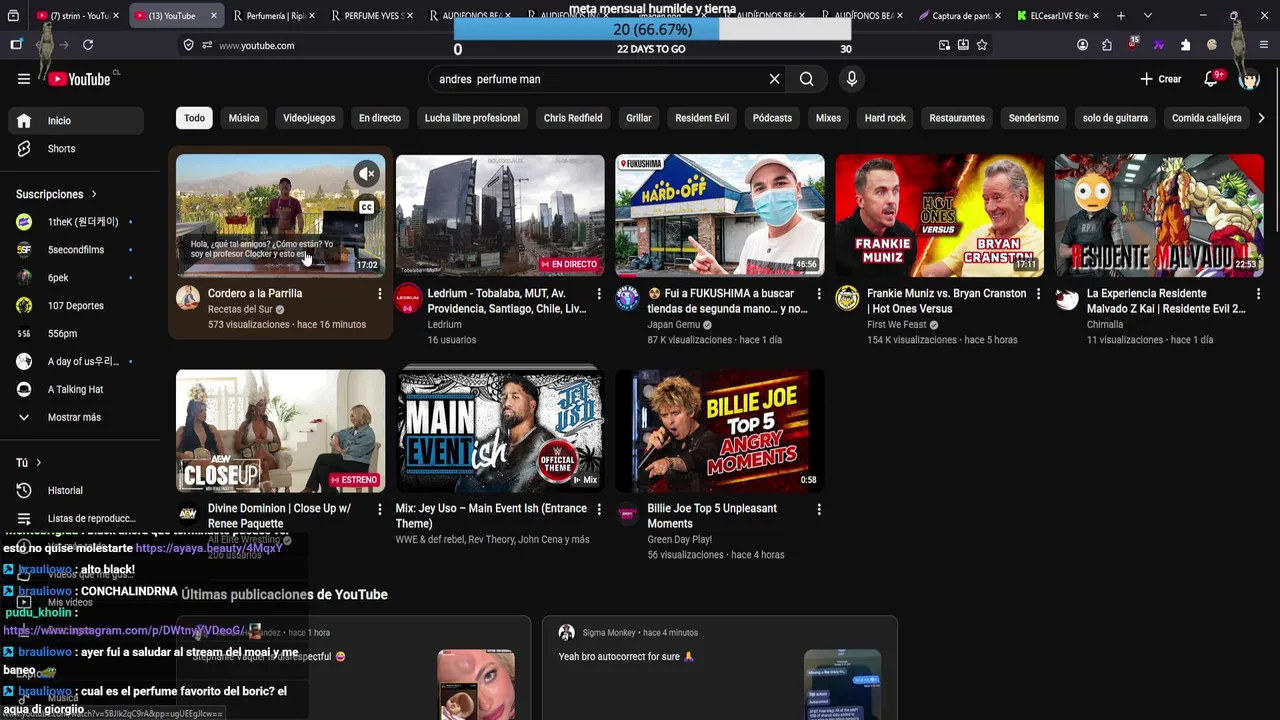Open Green Day Play! channel link

(680, 540)
